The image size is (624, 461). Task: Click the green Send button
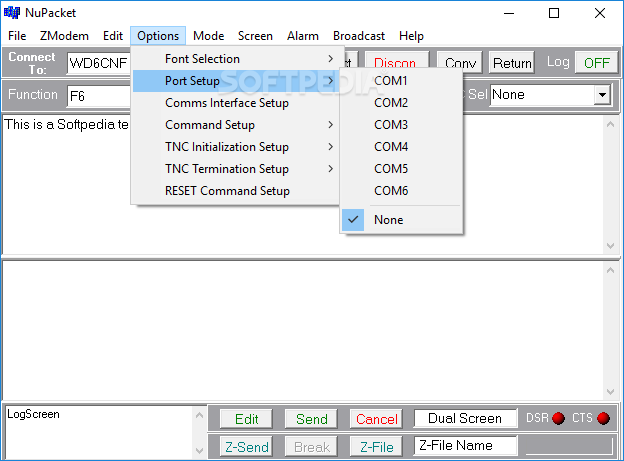pyautogui.click(x=312, y=419)
